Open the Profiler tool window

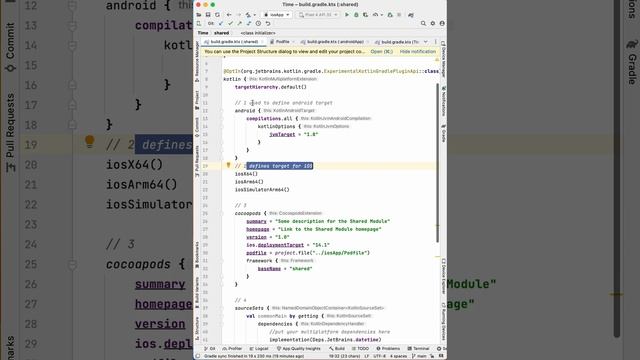232,349
